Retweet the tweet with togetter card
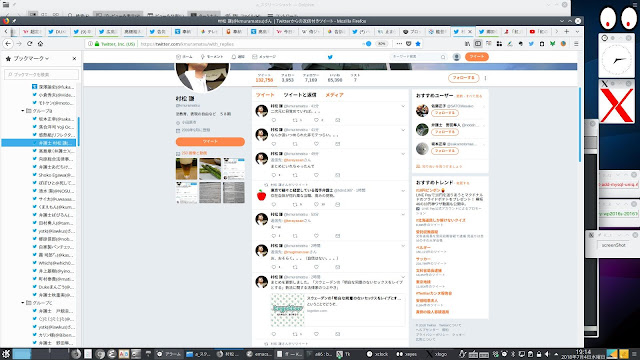 295,334
